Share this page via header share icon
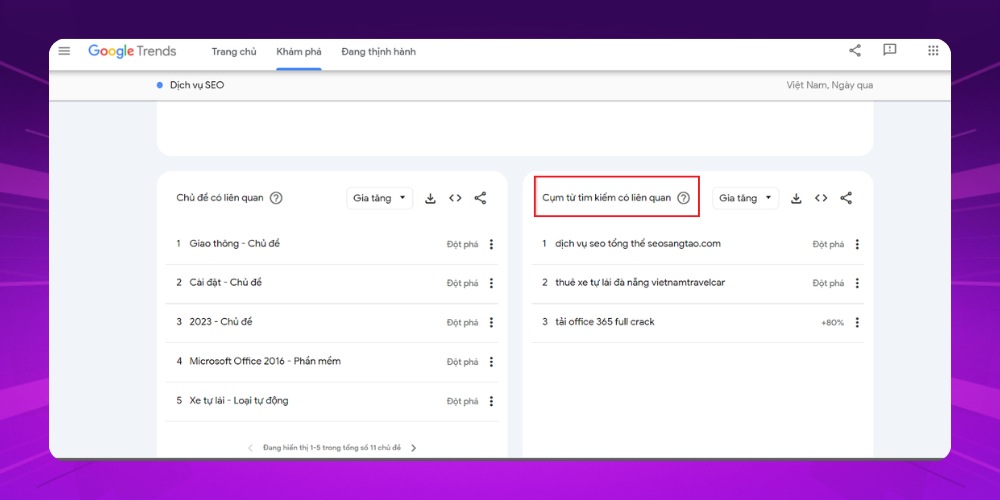1000x500 pixels. 855,50
